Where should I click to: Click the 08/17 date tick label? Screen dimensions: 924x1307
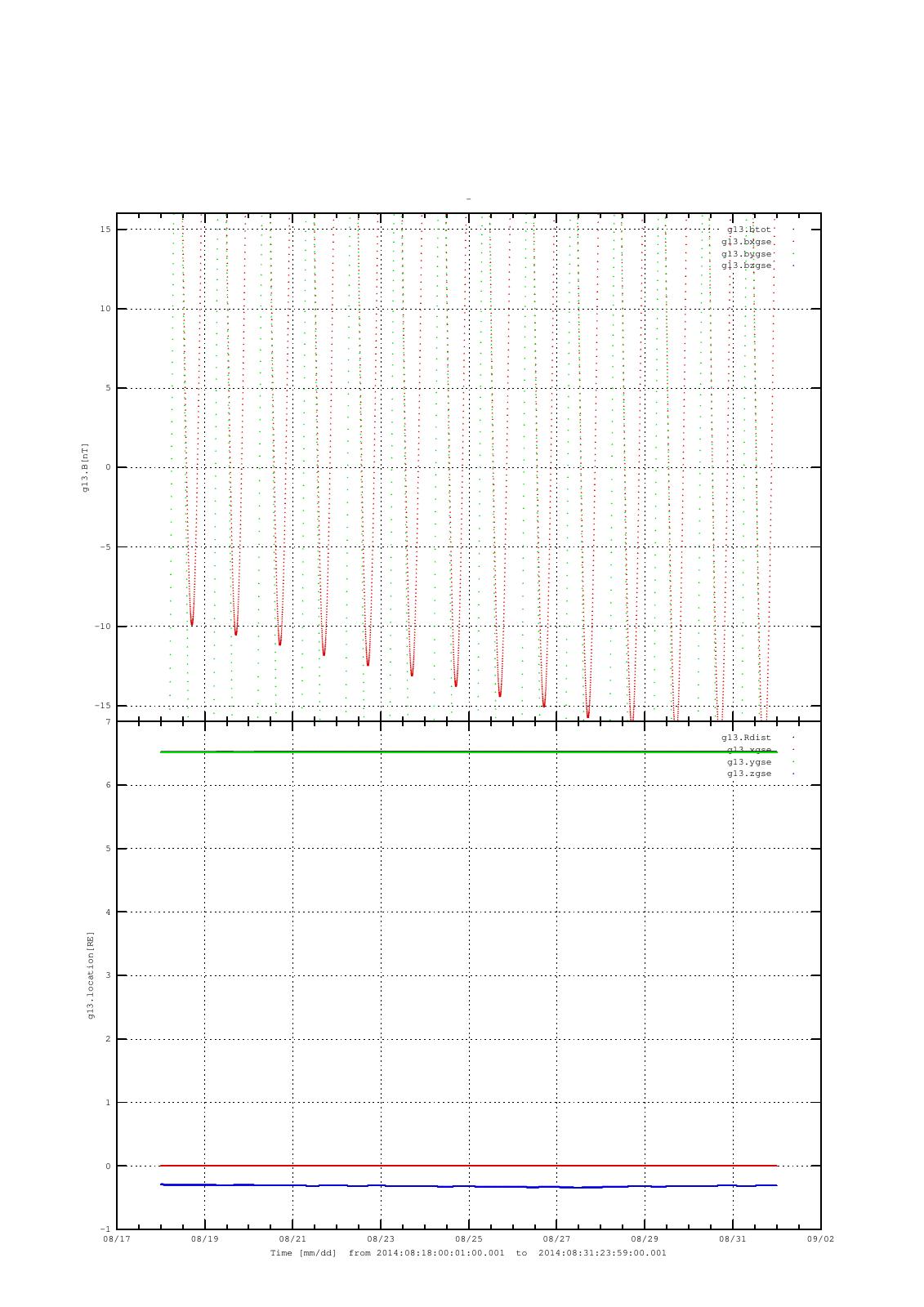coord(117,1239)
